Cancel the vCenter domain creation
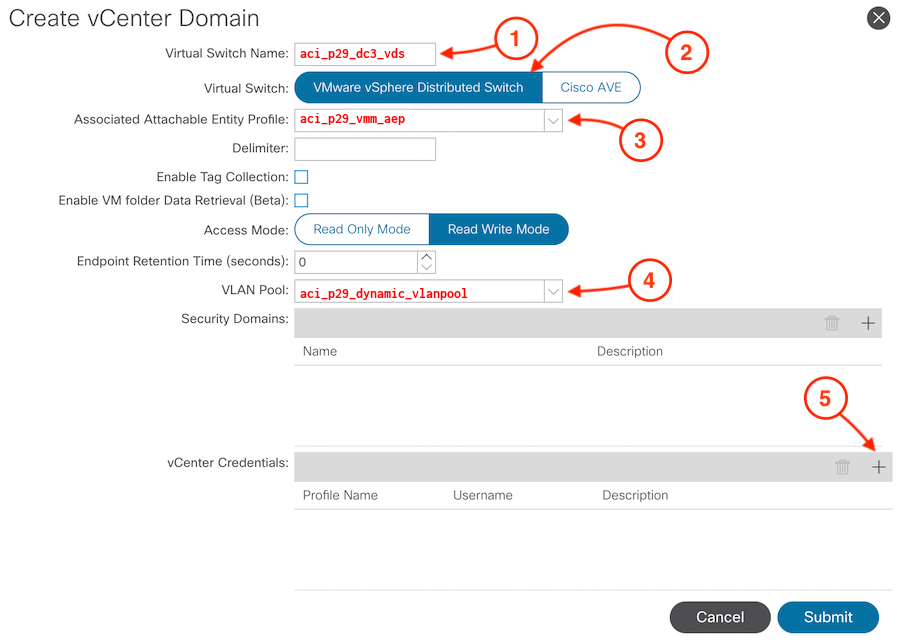This screenshot has height=644, width=900. click(720, 617)
